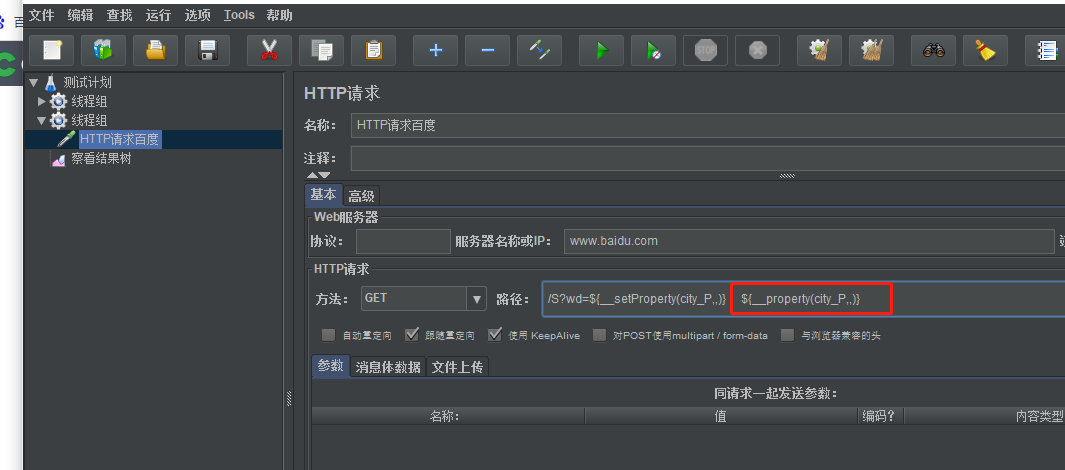Screen dimensions: 1065x470
Task: Open the 编辑 menu
Action: pos(80,14)
